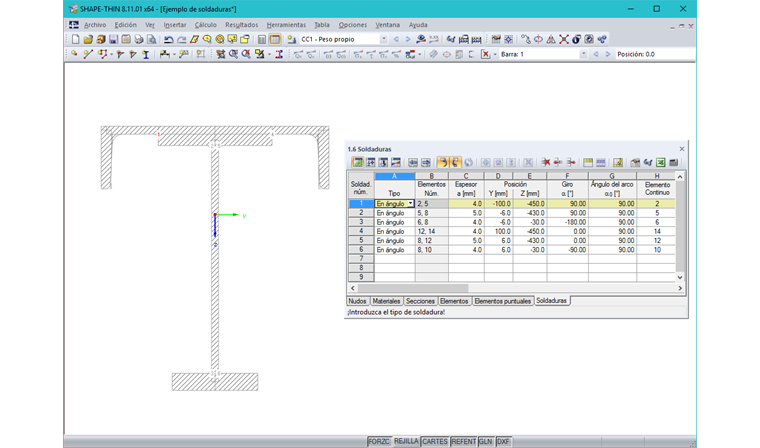Click the table's horizontal scrollbar thumb
This screenshot has width=760, height=448.
coord(413,288)
